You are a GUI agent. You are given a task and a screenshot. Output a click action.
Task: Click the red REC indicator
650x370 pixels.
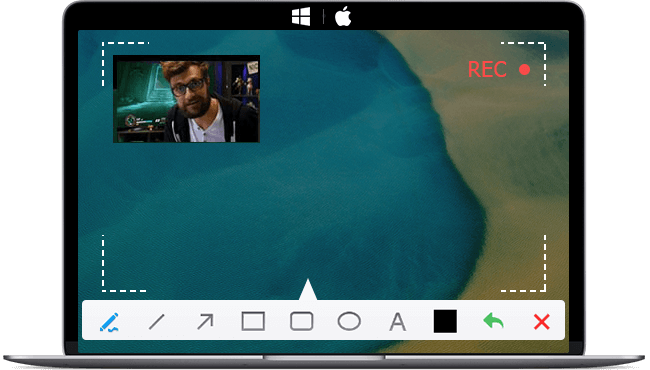pyautogui.click(x=499, y=69)
